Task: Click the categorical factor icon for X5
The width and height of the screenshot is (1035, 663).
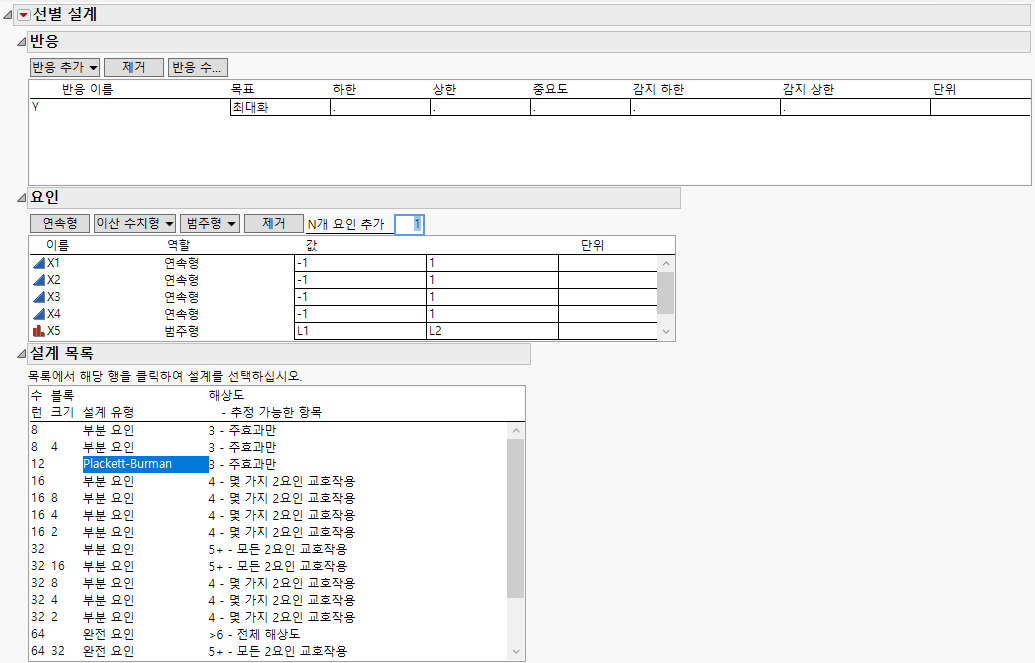Action: tap(39, 331)
